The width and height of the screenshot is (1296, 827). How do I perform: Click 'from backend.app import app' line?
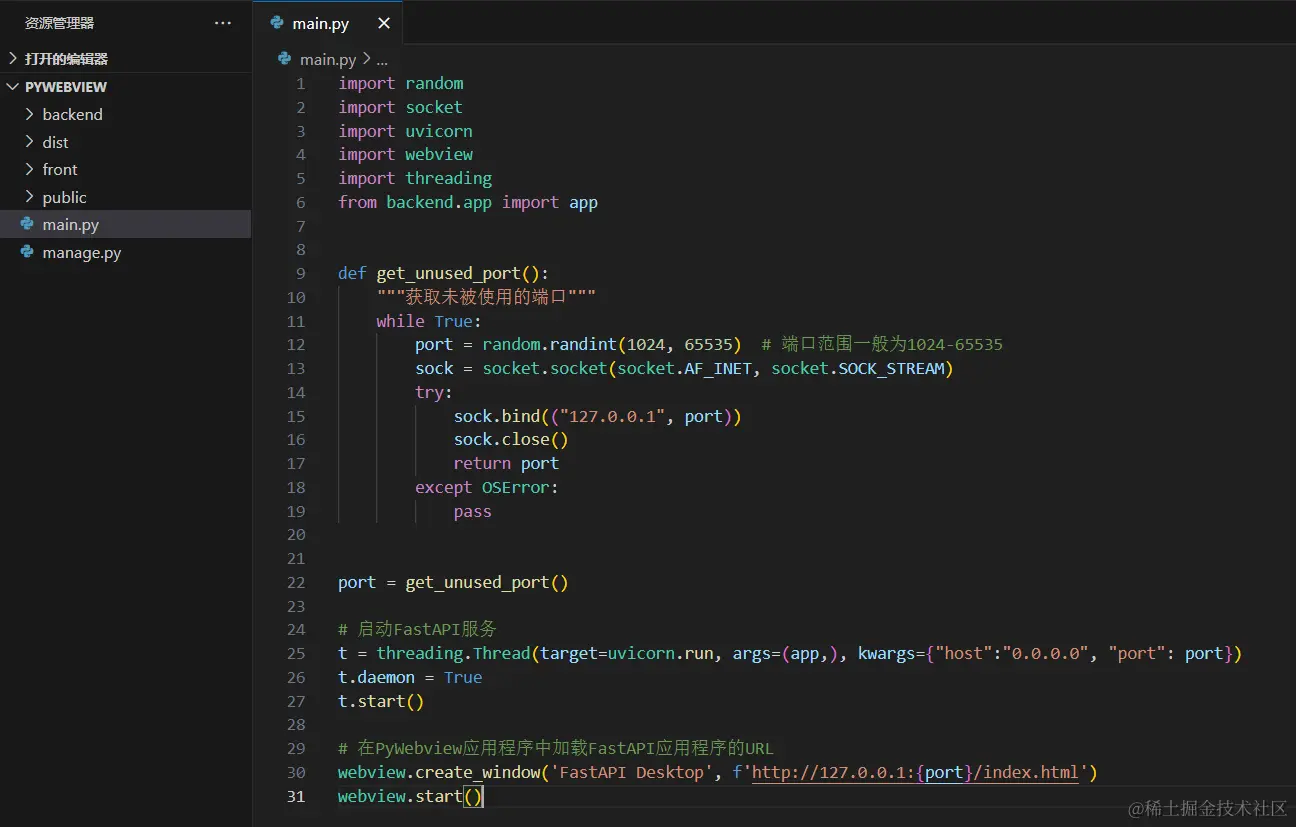tap(468, 202)
